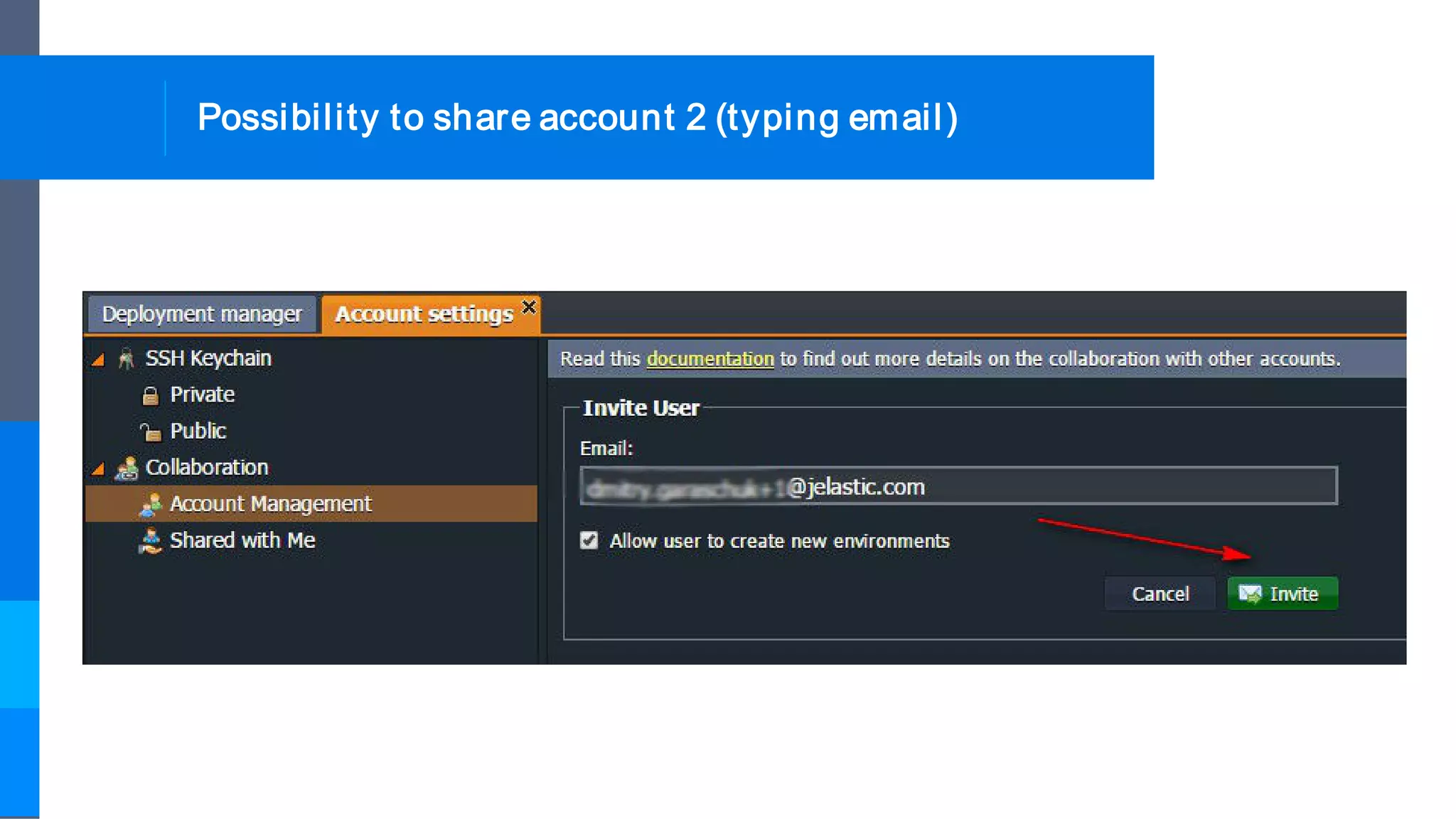Open Shared with Me section
Image resolution: width=1456 pixels, height=819 pixels.
pyautogui.click(x=242, y=540)
